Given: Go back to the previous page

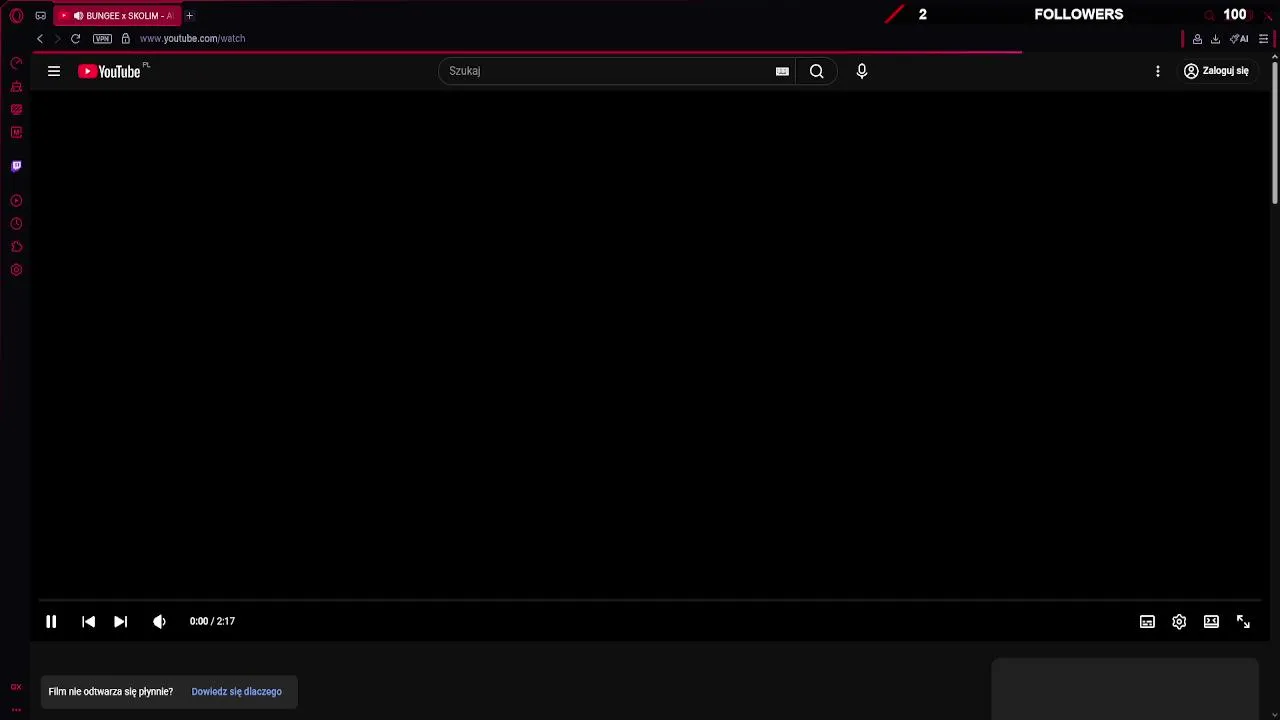Looking at the screenshot, I should click(x=40, y=38).
